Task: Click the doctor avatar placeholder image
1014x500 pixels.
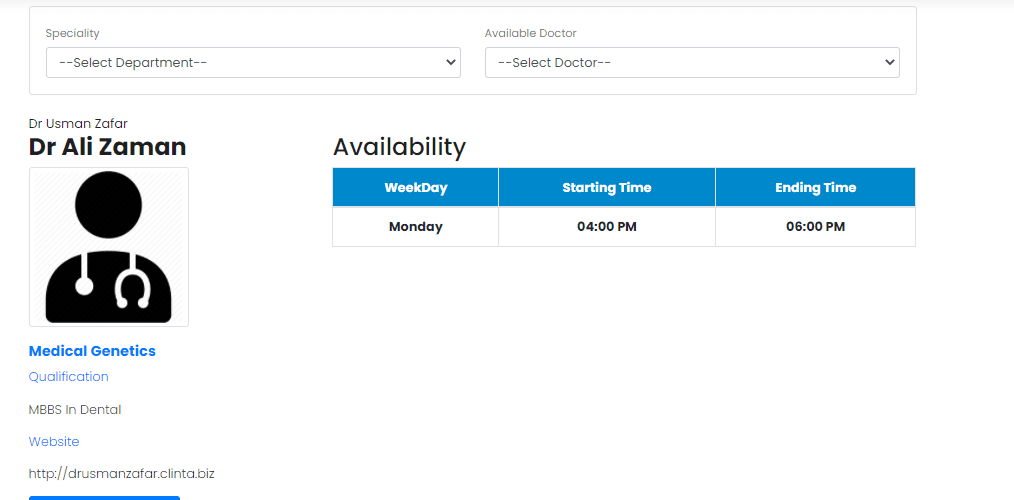Action: [109, 247]
